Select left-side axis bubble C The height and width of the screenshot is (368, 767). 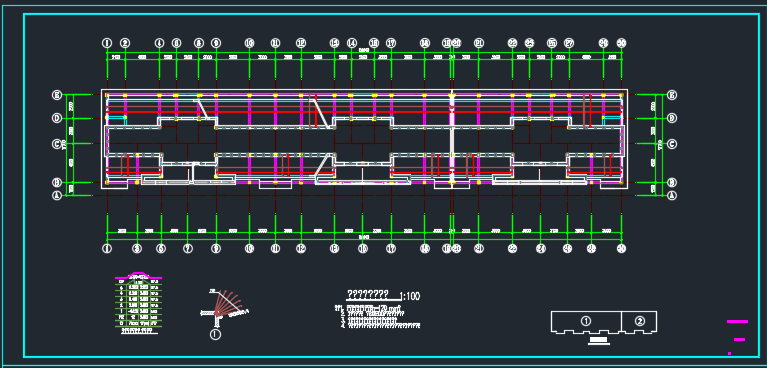pos(57,144)
